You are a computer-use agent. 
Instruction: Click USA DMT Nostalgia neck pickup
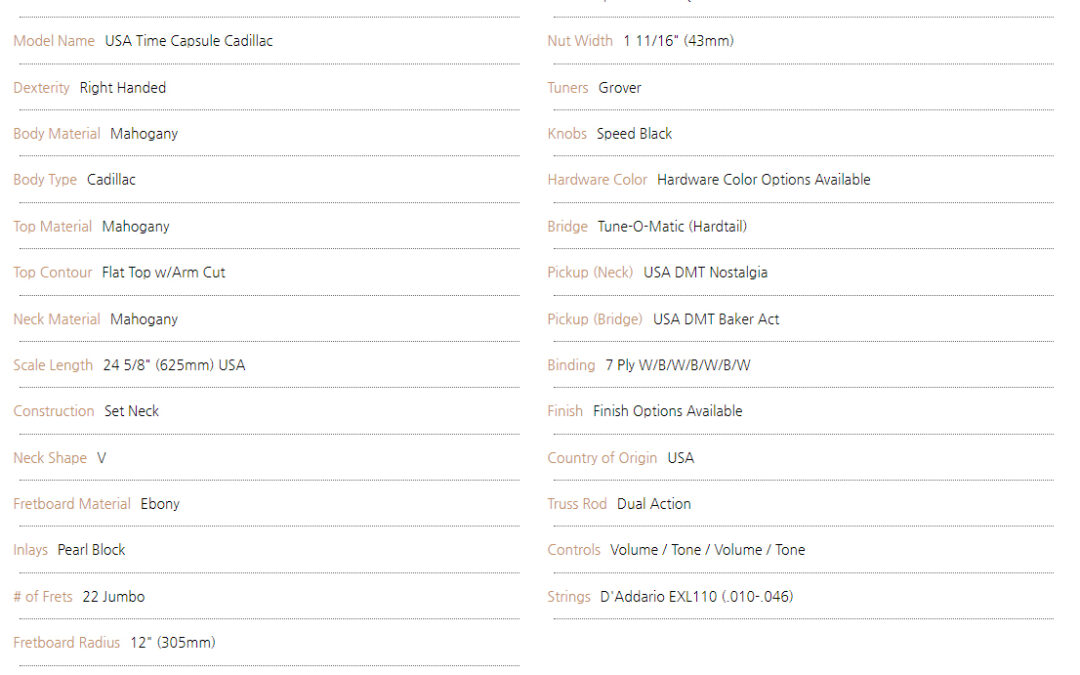coord(705,272)
